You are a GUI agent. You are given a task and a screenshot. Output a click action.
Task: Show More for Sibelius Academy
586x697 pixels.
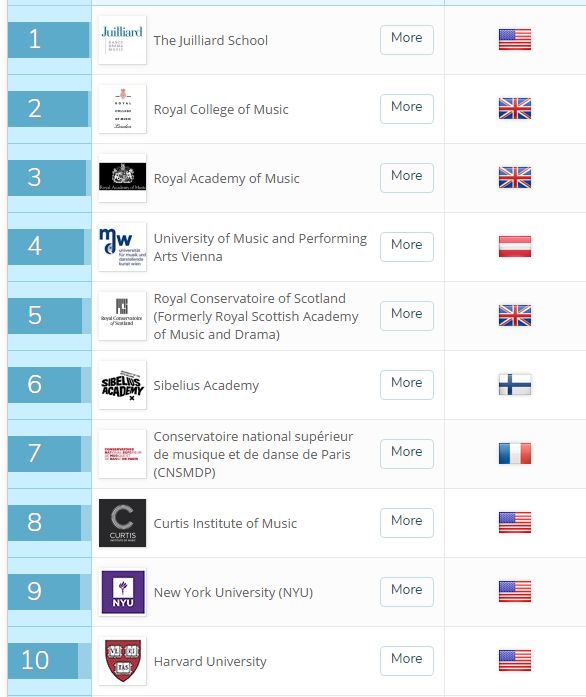tap(407, 385)
